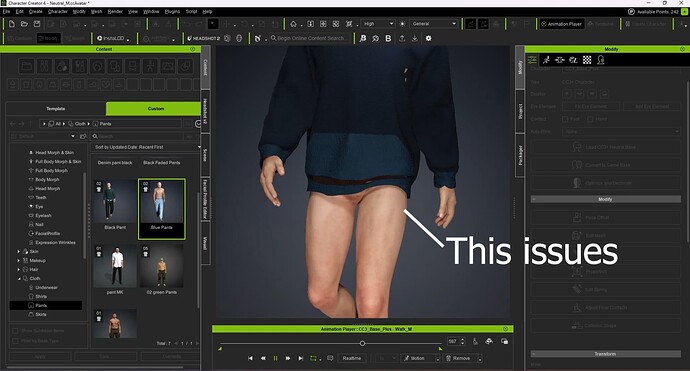Open the gear settings icon in toolbar
This screenshot has height=371, width=690.
click(429, 39)
